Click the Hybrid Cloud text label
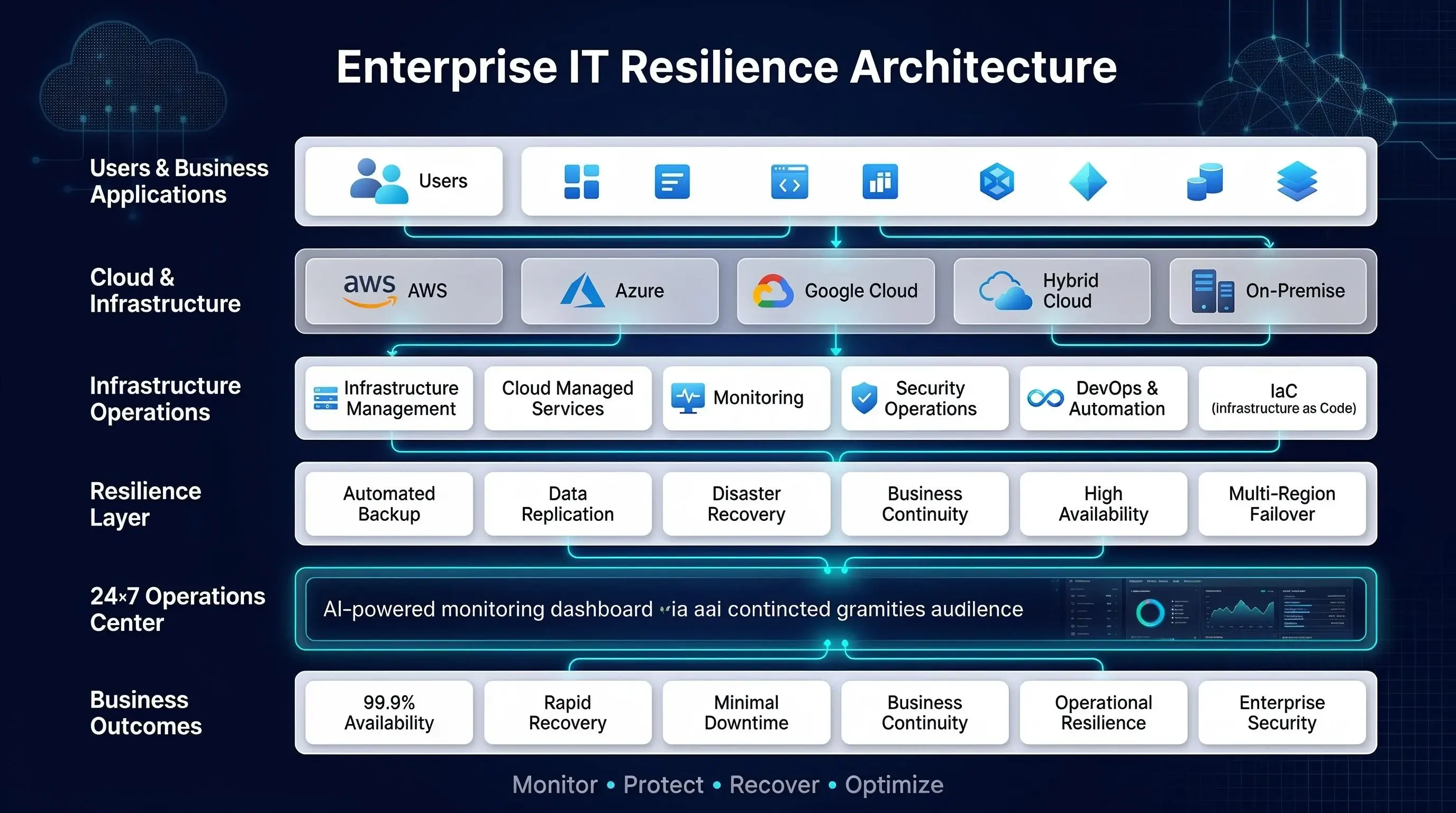Image resolution: width=1456 pixels, height=813 pixels. pyautogui.click(x=1070, y=291)
